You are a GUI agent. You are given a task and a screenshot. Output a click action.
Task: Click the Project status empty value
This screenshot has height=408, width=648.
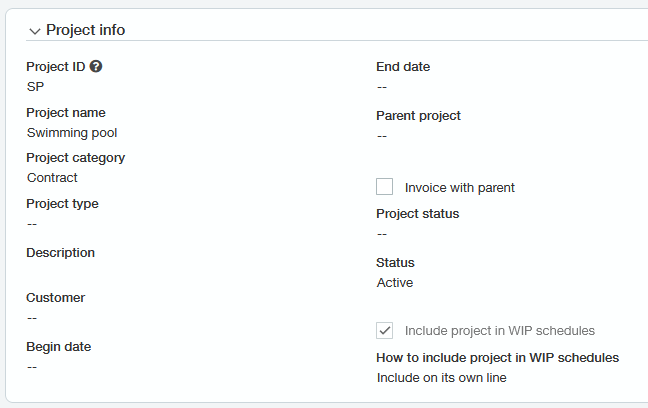point(382,234)
